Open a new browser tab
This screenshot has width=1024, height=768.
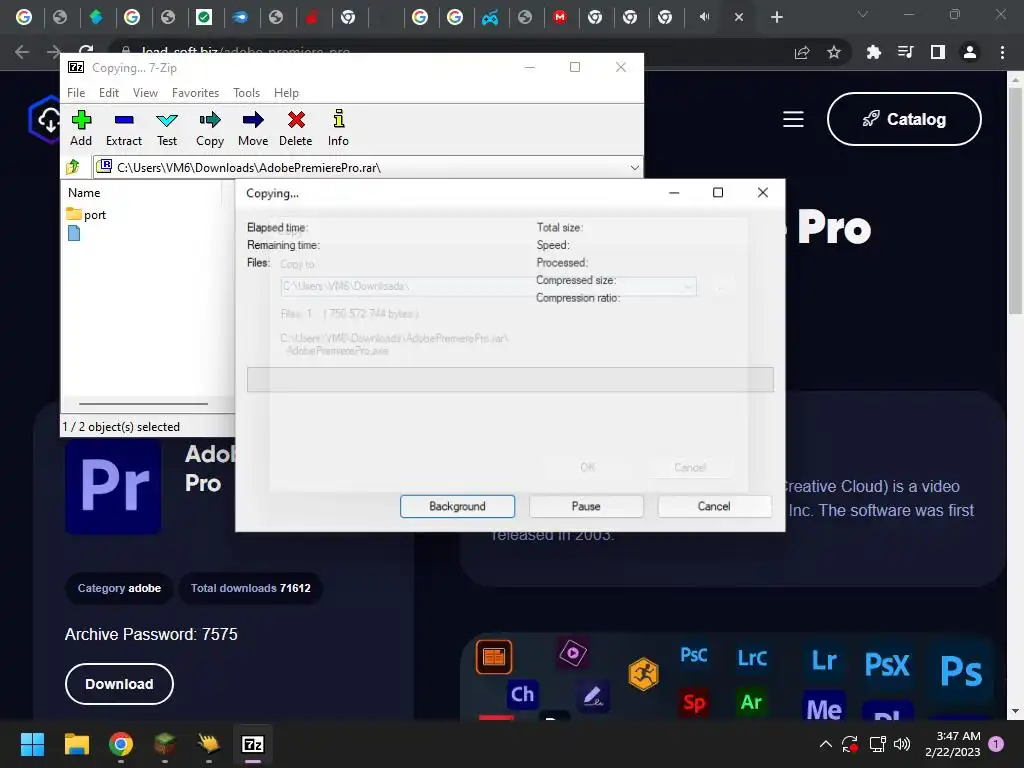click(x=776, y=18)
